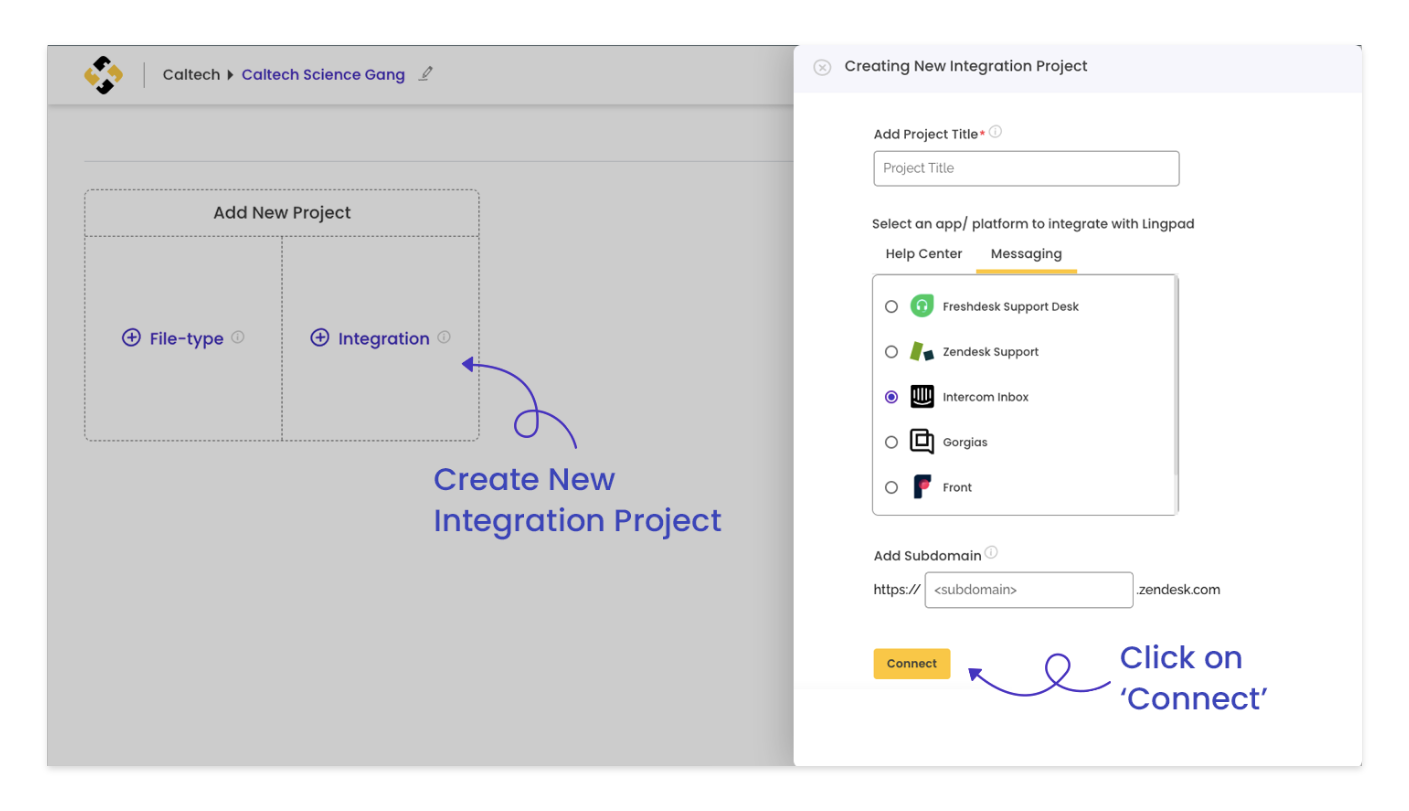1409x811 pixels.
Task: Click the Front app icon
Action: [x=921, y=487]
